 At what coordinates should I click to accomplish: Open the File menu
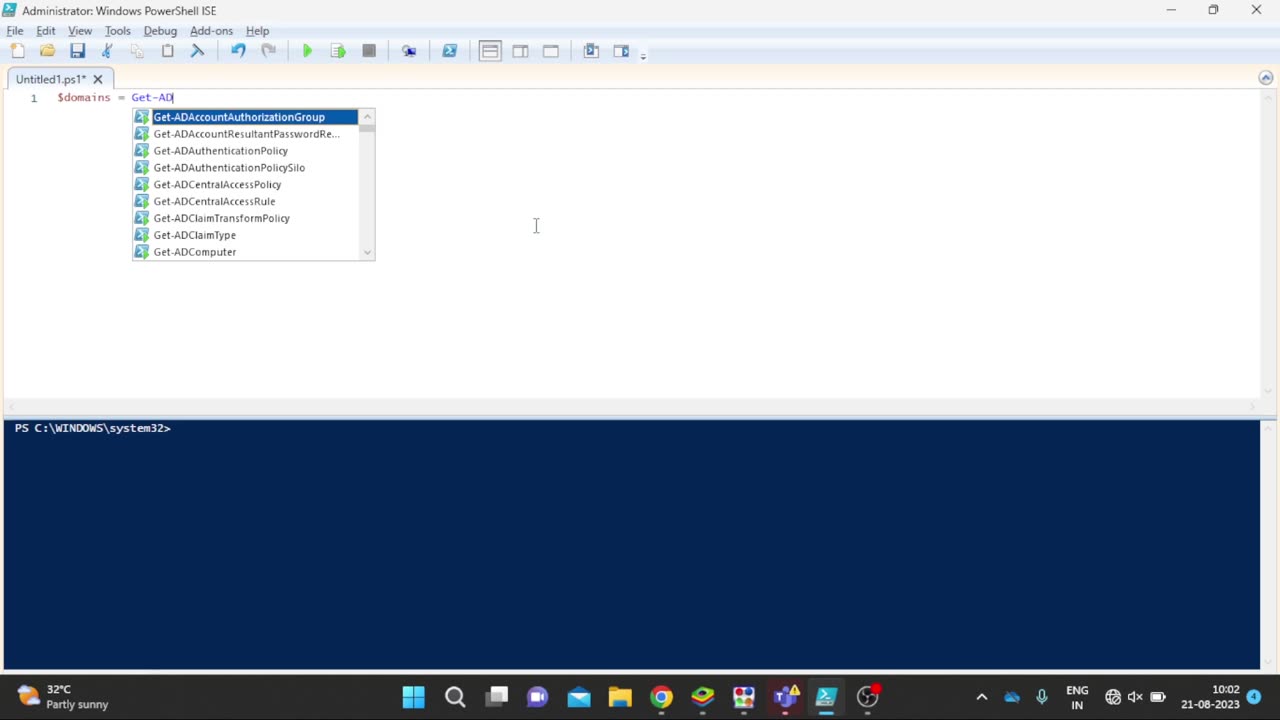point(15,31)
